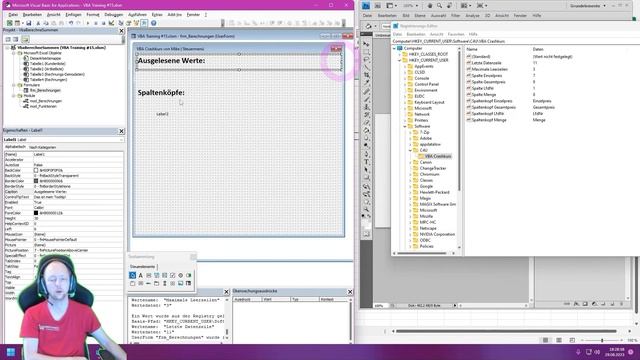The height and width of the screenshot is (360, 640).
Task: Close the Überwachungsausdrücke watch pane
Action: coord(350,291)
